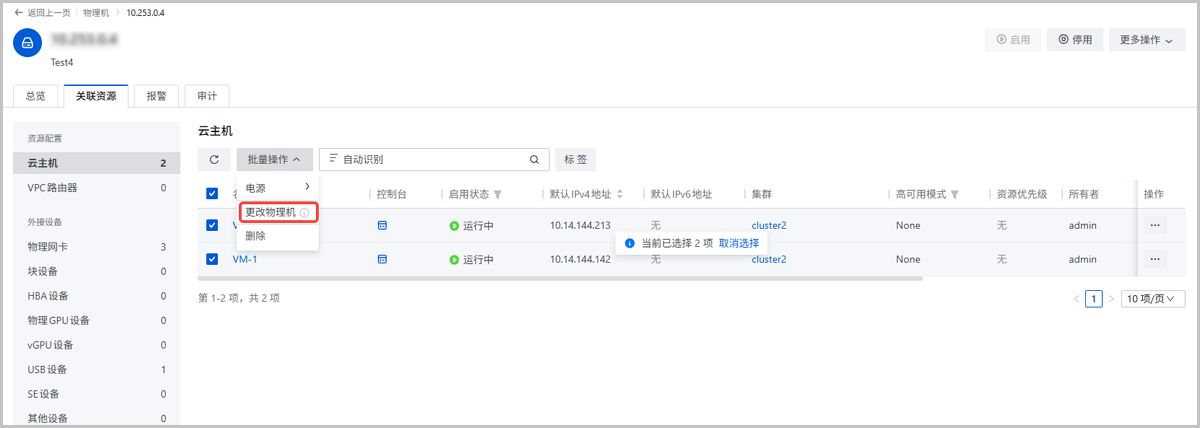Select 更改物理机 from batch menu

271,212
